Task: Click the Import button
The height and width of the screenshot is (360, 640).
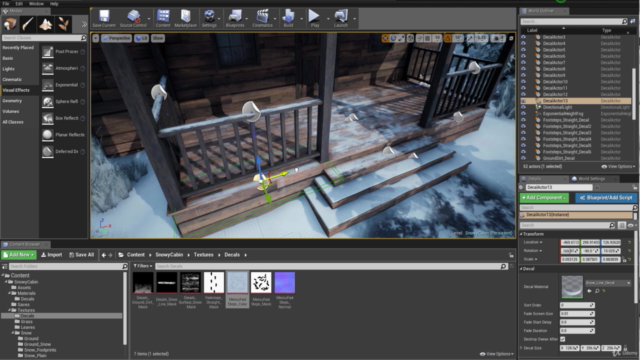Action: 51,255
